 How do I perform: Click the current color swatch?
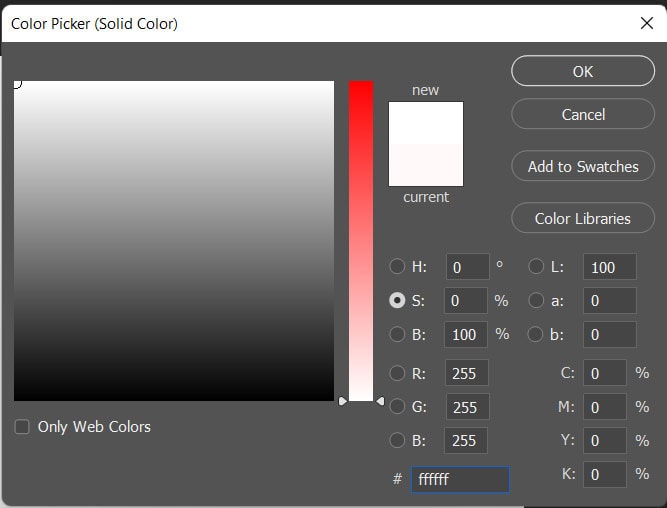tap(426, 165)
